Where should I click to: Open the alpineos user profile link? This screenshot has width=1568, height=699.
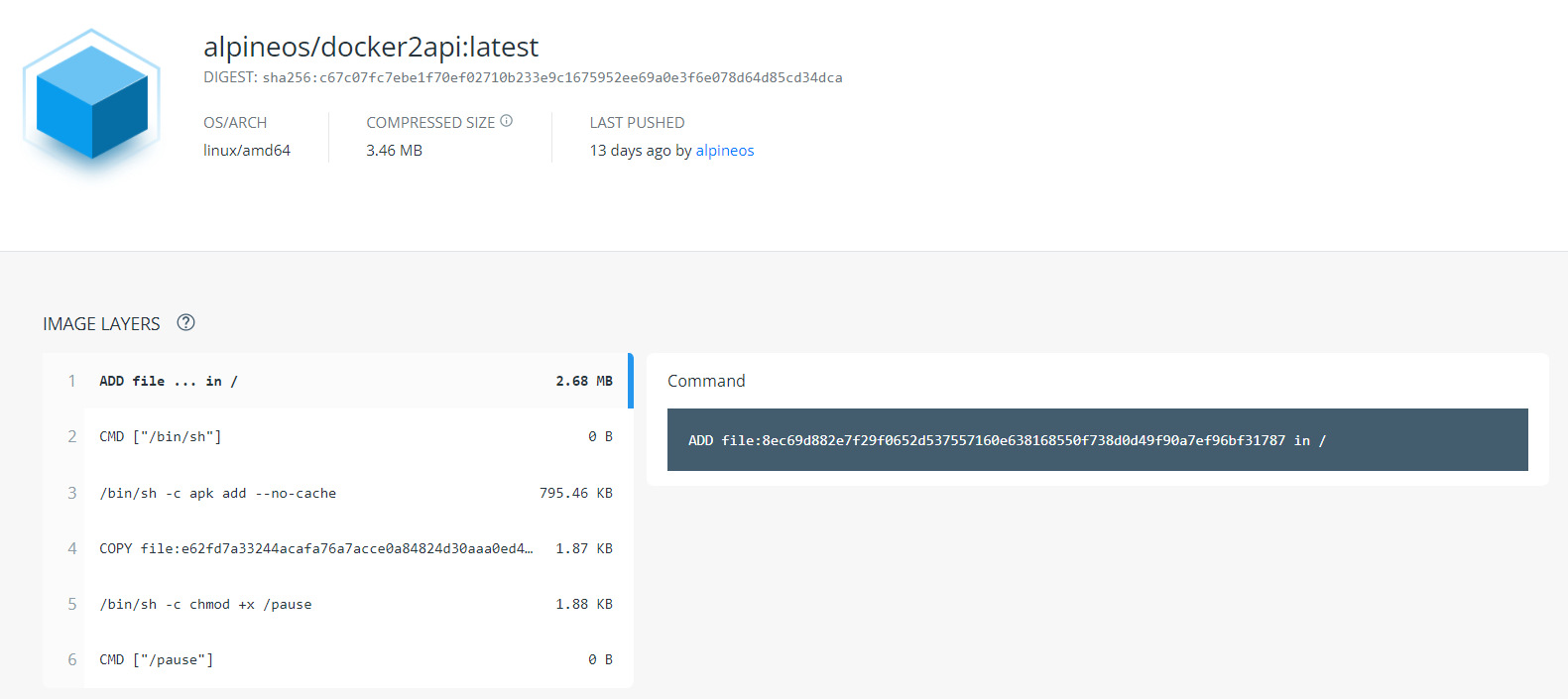click(724, 151)
